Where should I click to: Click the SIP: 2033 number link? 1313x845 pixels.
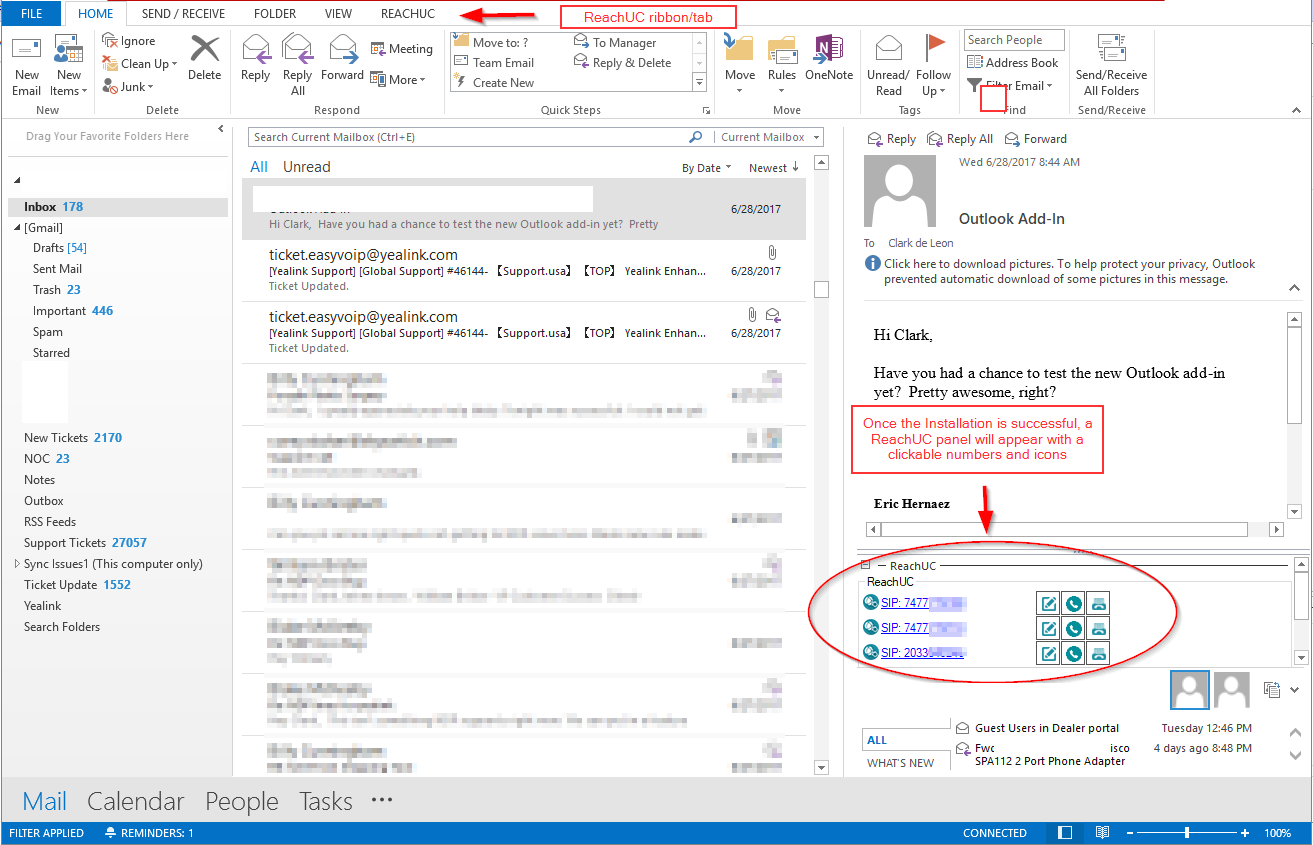pos(922,653)
